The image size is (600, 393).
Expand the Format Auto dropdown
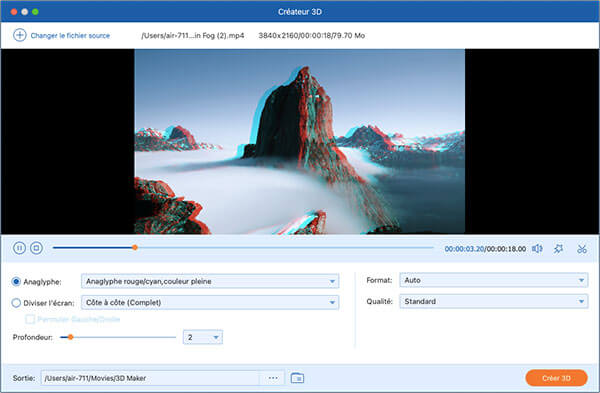(494, 280)
